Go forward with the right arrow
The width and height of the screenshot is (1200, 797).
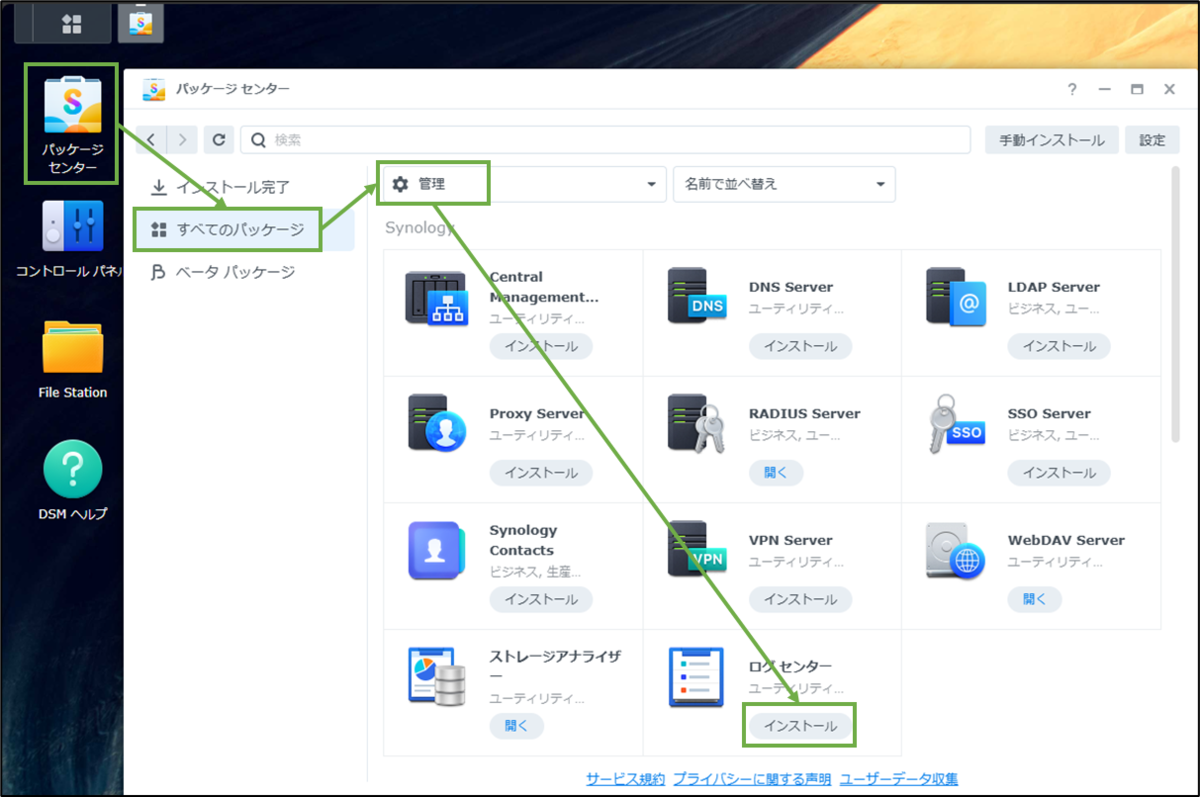[x=182, y=140]
